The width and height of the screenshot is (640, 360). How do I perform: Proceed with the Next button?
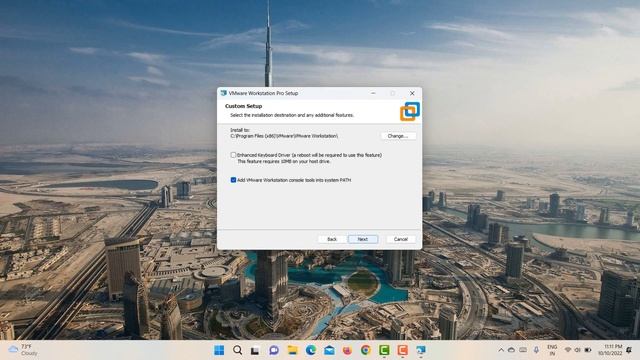pyautogui.click(x=363, y=239)
